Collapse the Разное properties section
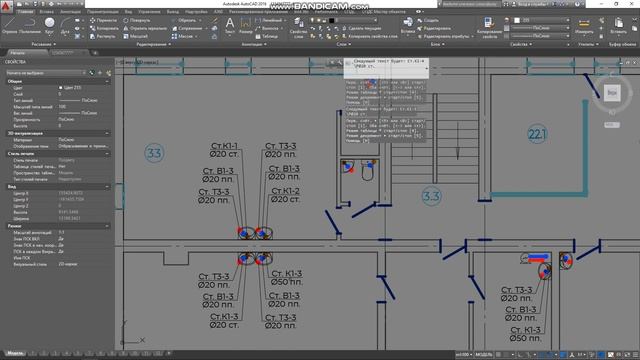 pyautogui.click(x=107, y=226)
